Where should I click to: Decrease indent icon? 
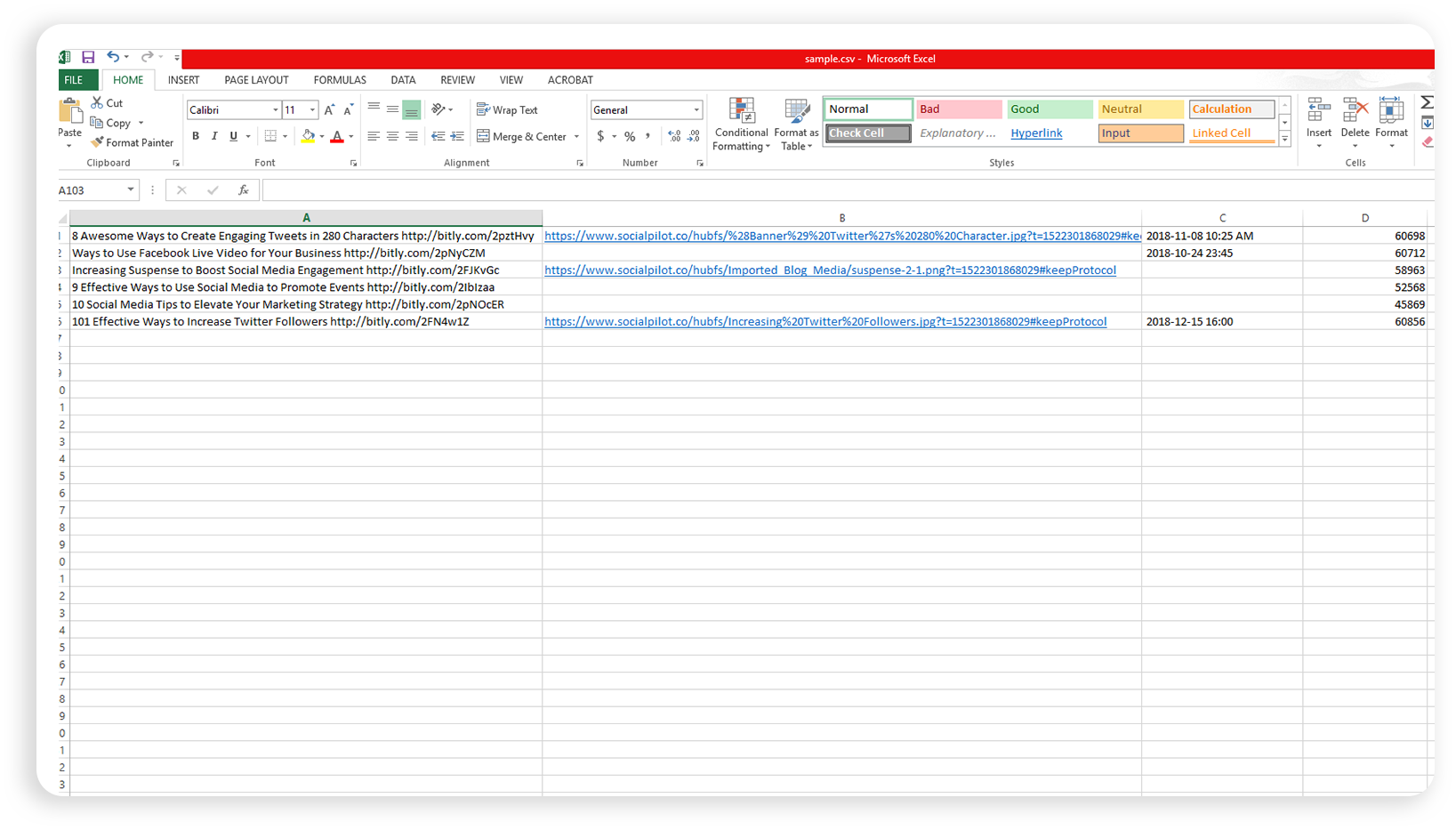(x=438, y=136)
